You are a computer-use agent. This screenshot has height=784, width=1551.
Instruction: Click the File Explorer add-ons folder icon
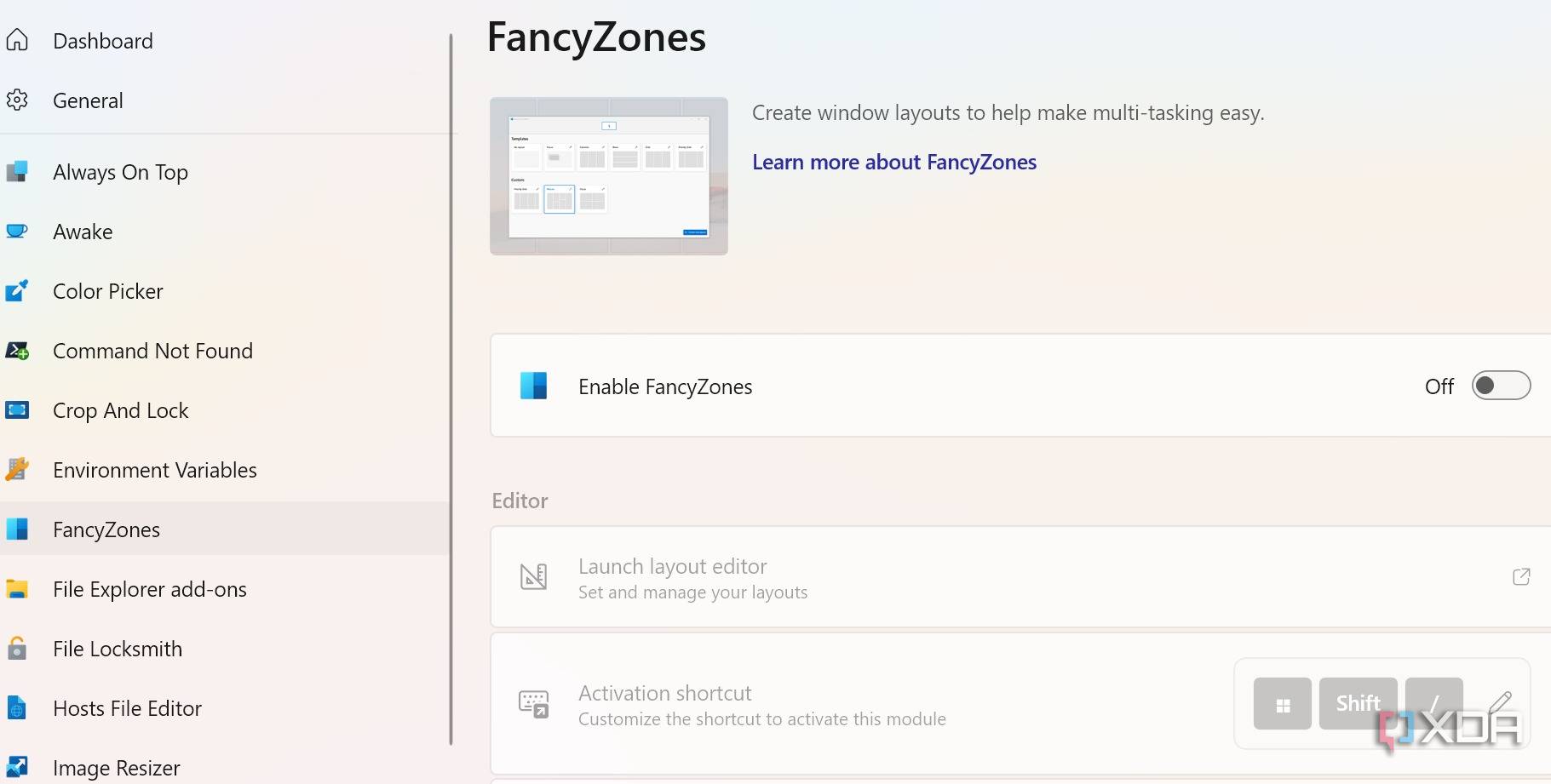click(x=17, y=588)
